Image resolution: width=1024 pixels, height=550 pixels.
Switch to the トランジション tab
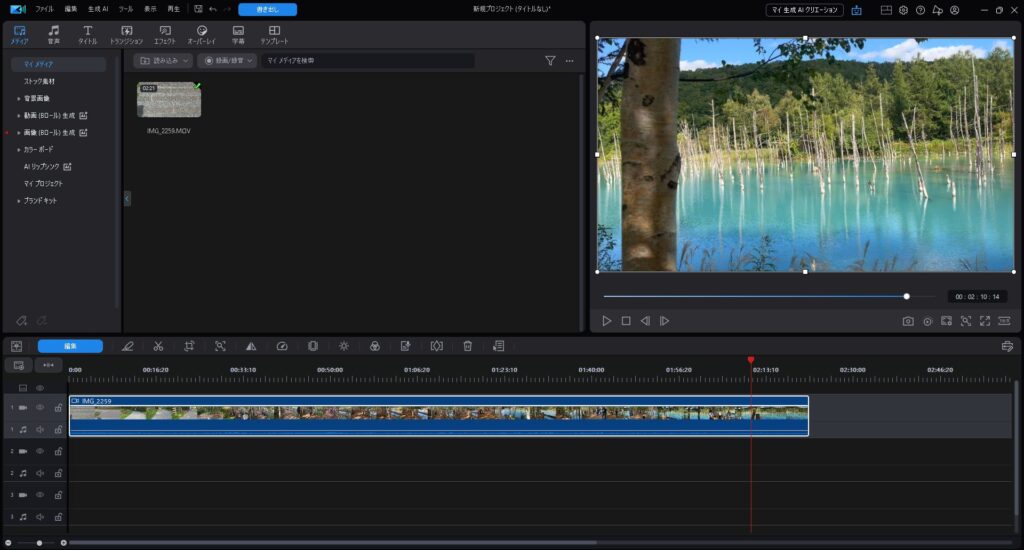[x=126, y=35]
